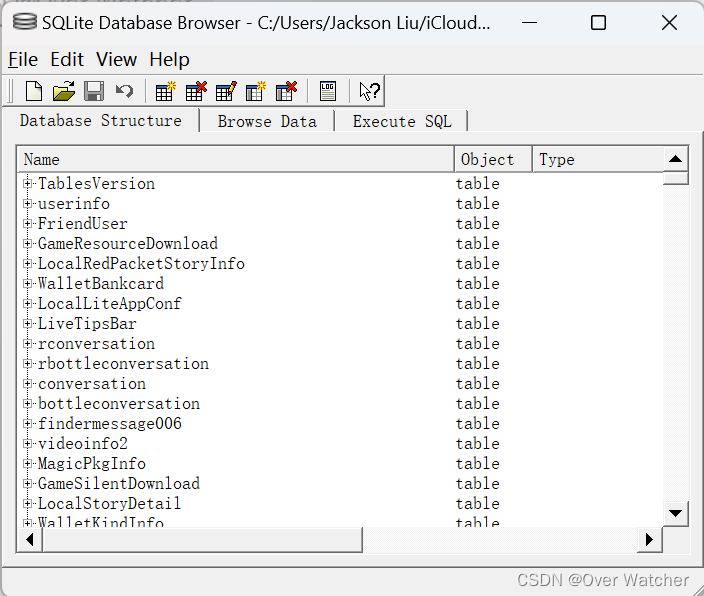This screenshot has width=704, height=596.
Task: Click the Save changes floppy icon
Action: 94,91
